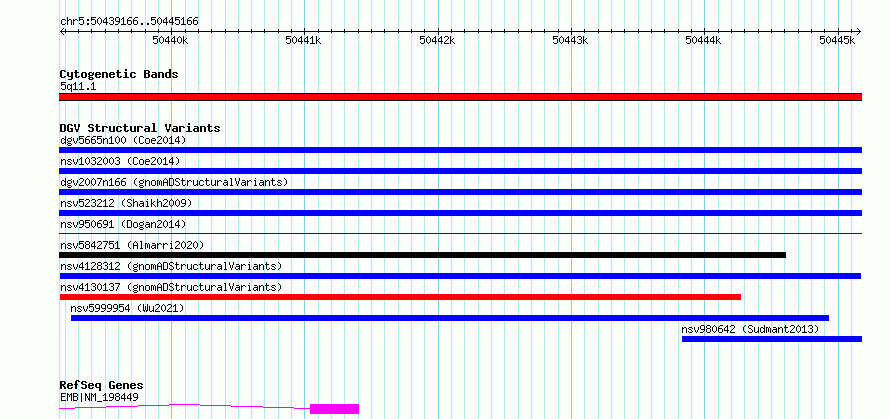Image resolution: width=890 pixels, height=419 pixels.
Task: Select the dgv5665n100 (Coe2014) label text
Action: pyautogui.click(x=123, y=140)
